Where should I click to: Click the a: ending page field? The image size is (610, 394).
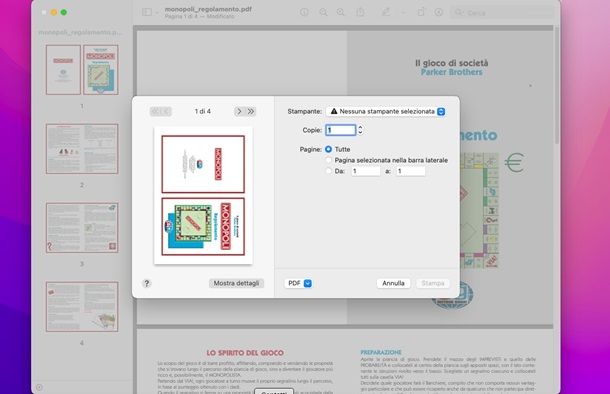tap(410, 171)
